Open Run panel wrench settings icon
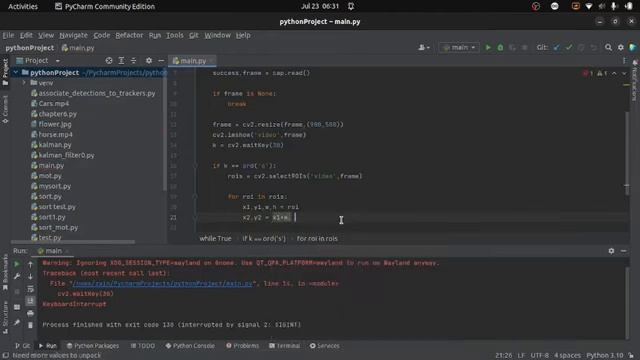The height and width of the screenshot is (360, 640). coord(17,276)
